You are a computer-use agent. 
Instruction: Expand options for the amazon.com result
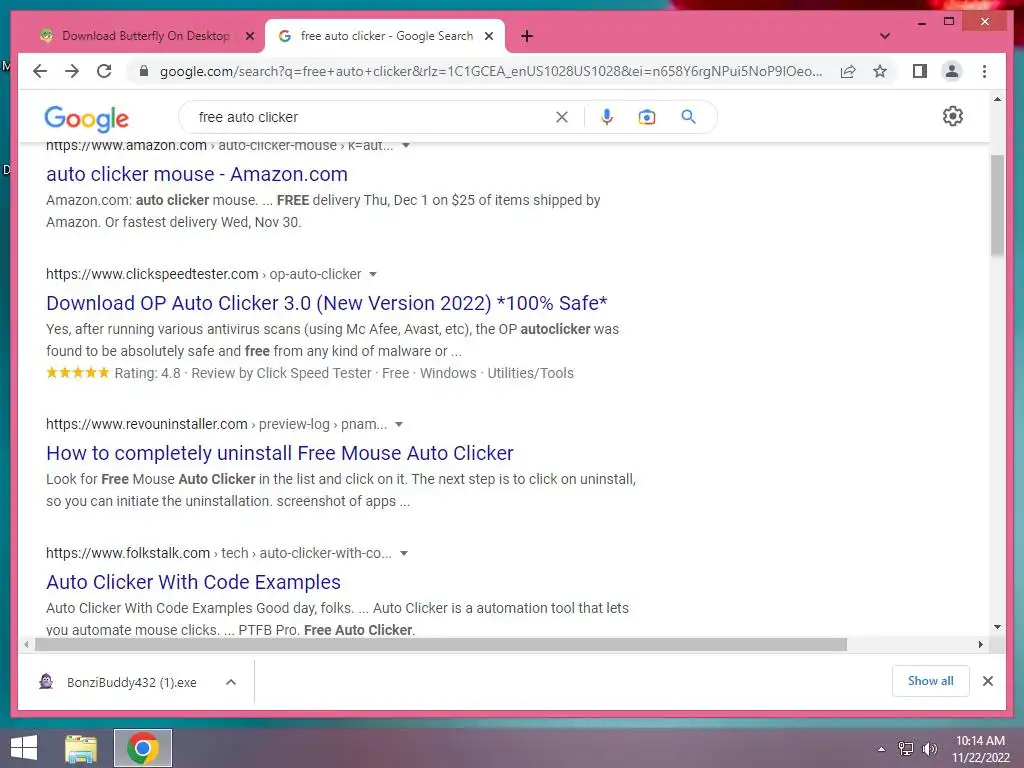click(406, 145)
